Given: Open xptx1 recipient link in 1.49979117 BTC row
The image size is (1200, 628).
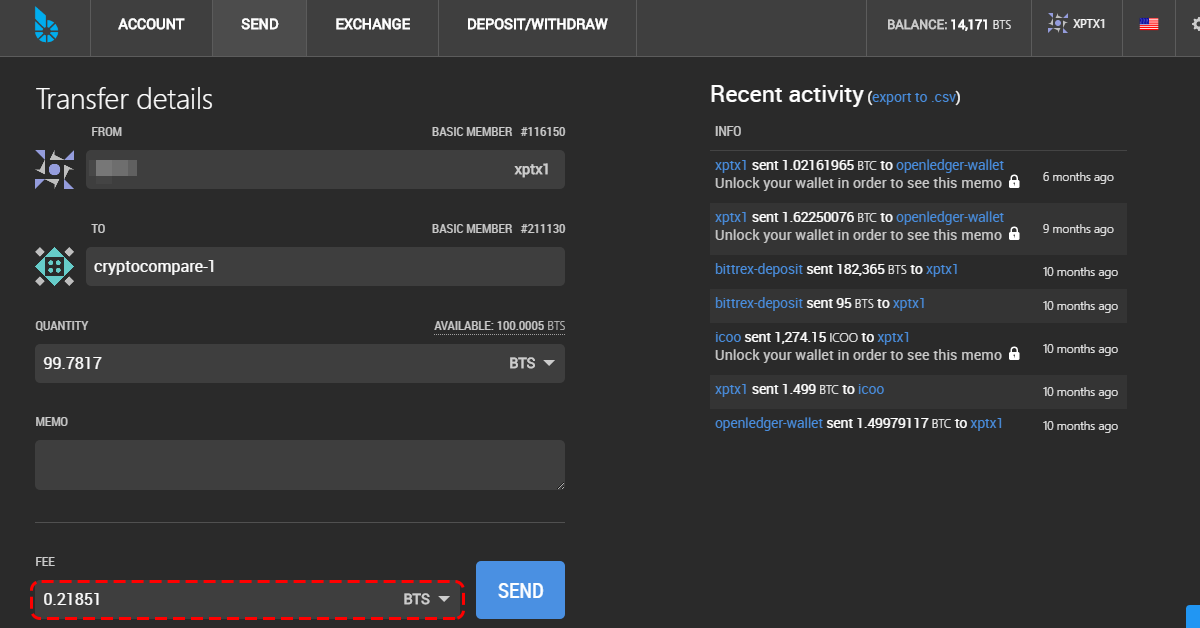Looking at the screenshot, I should tap(986, 423).
